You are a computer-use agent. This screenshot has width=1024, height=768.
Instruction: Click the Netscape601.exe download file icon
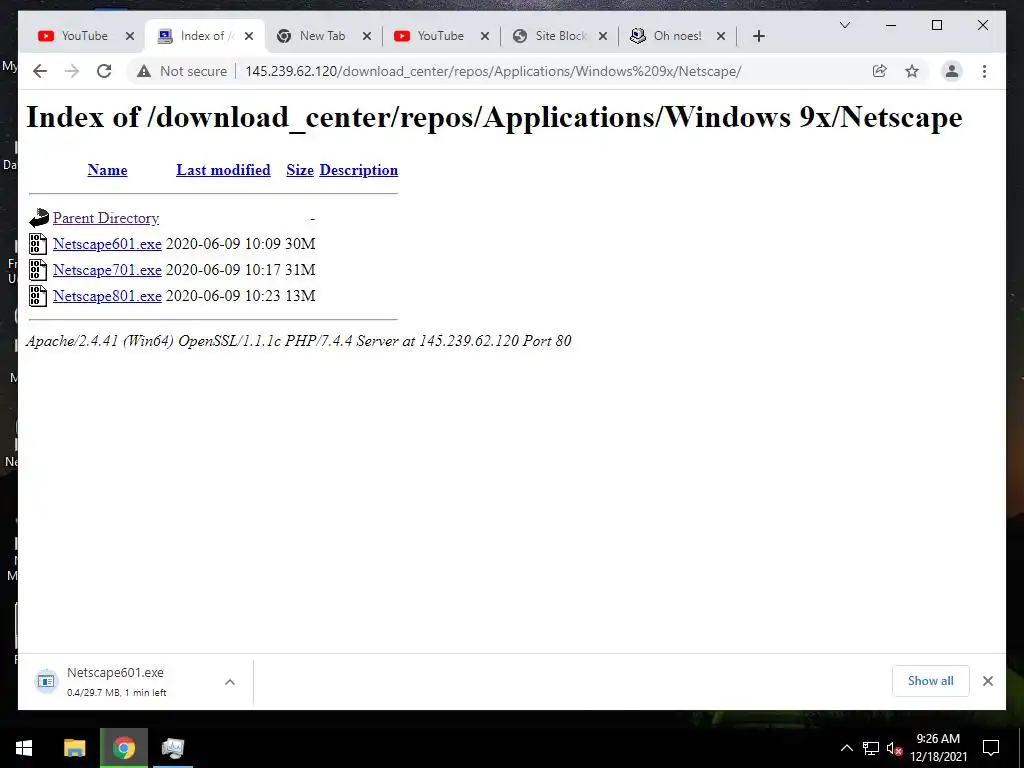tap(46, 681)
